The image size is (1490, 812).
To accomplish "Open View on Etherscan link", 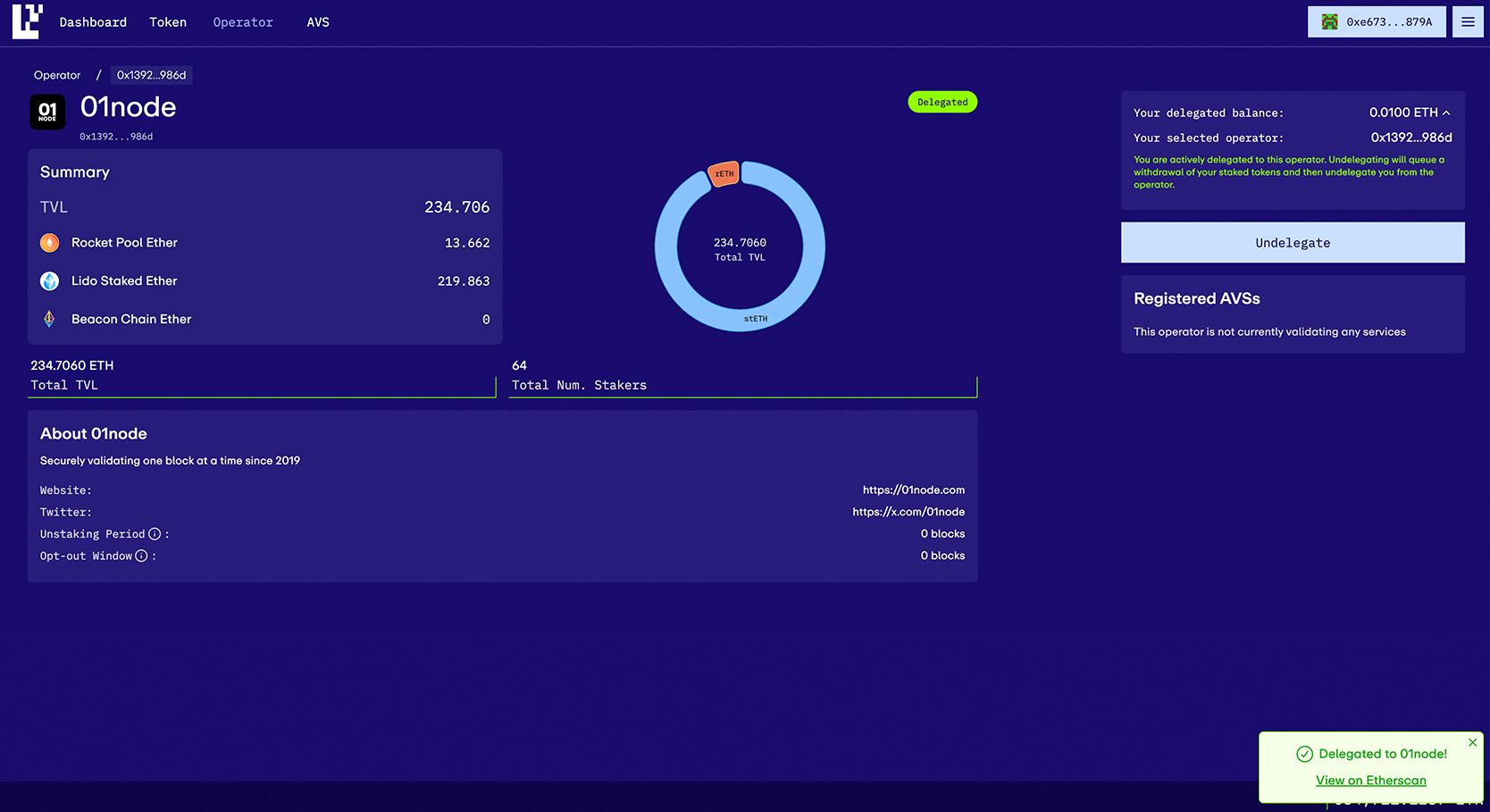I will pos(1370,781).
